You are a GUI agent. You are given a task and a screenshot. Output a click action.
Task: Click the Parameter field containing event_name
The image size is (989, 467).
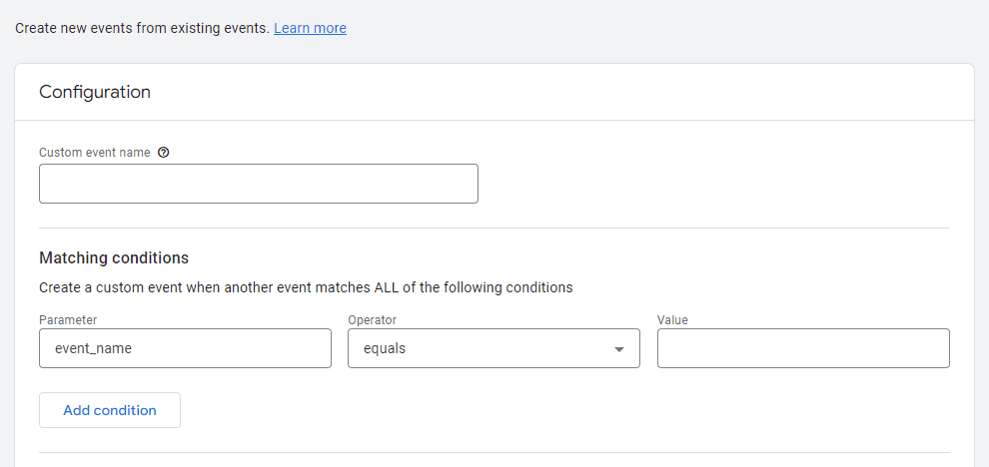click(185, 348)
